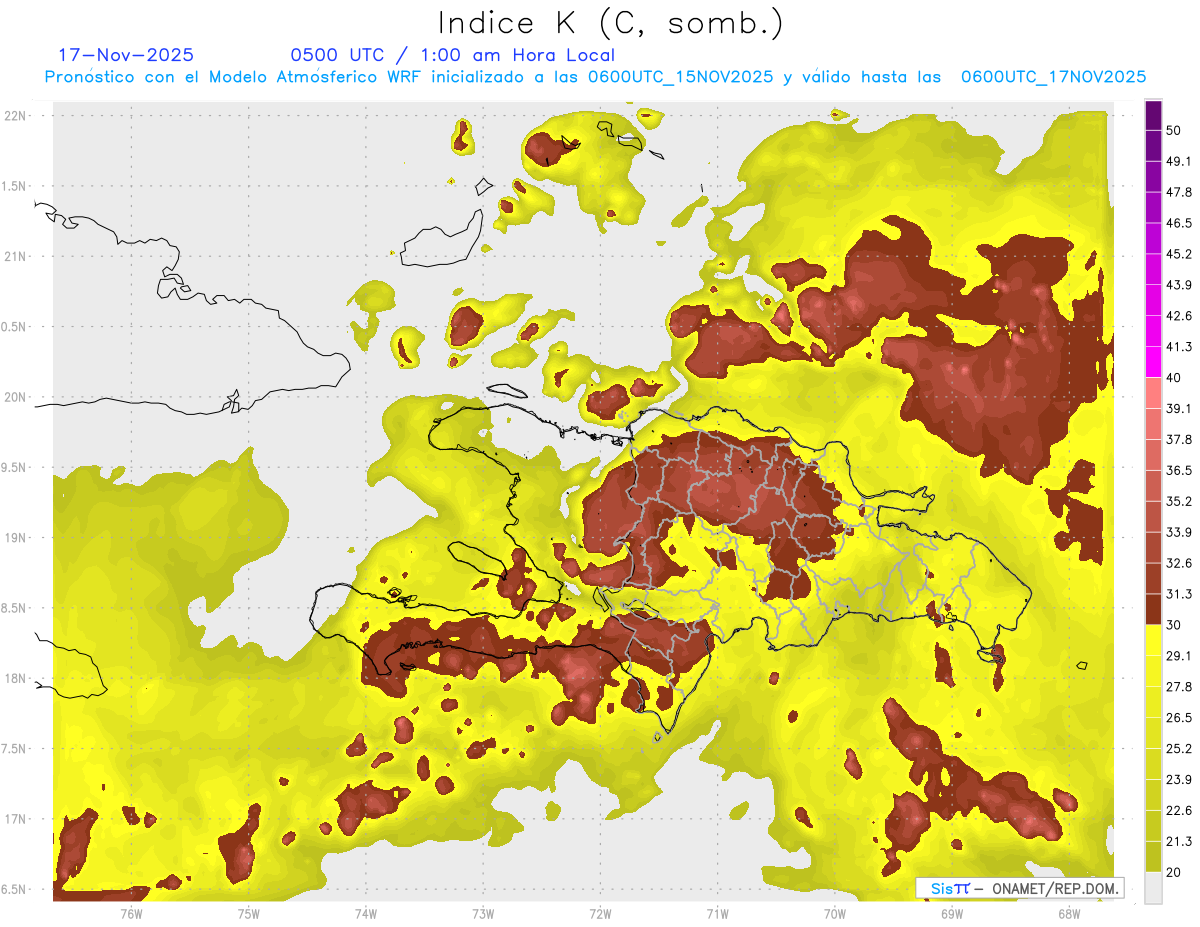Click the "76W" longitude axis label
1200x927 pixels.
131,913
